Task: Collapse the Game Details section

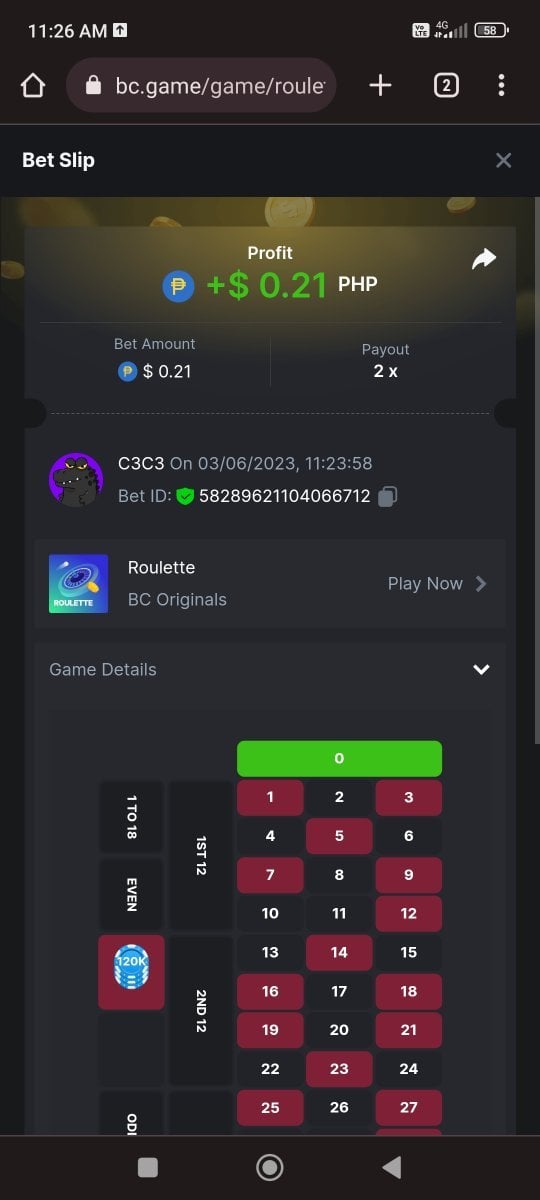Action: coord(481,670)
